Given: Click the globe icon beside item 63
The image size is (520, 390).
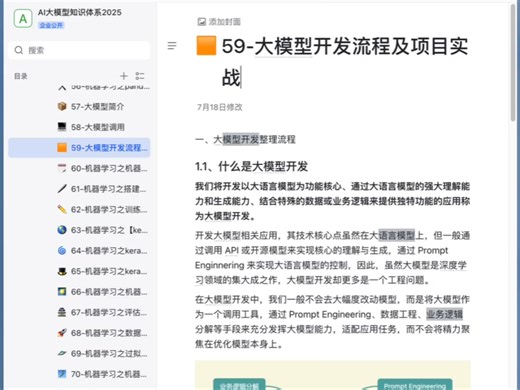Looking at the screenshot, I should coord(62,230).
